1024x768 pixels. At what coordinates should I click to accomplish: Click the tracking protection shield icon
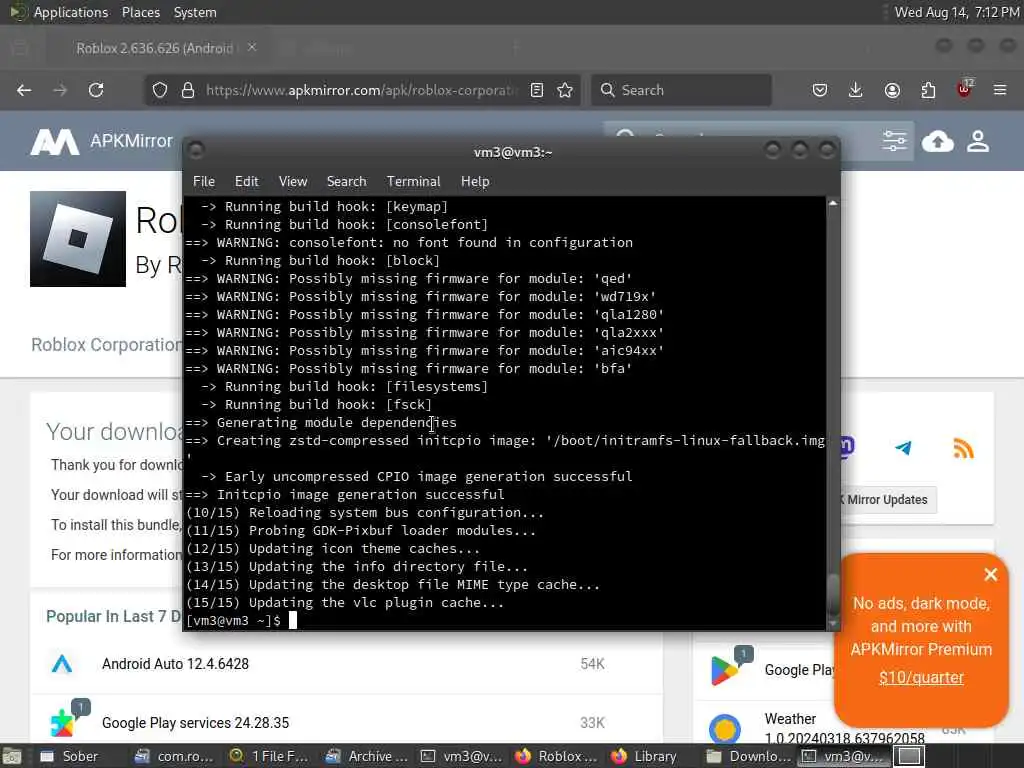[x=160, y=90]
